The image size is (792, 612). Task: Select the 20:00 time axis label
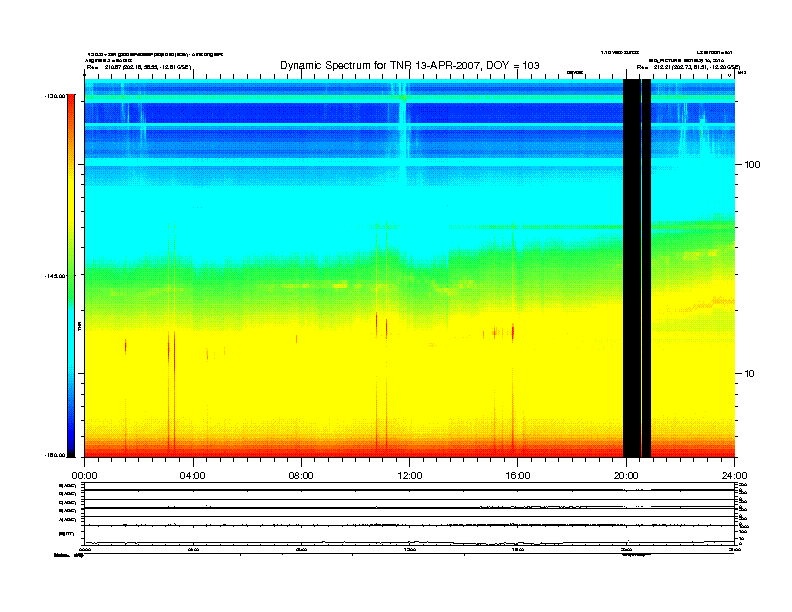[626, 476]
